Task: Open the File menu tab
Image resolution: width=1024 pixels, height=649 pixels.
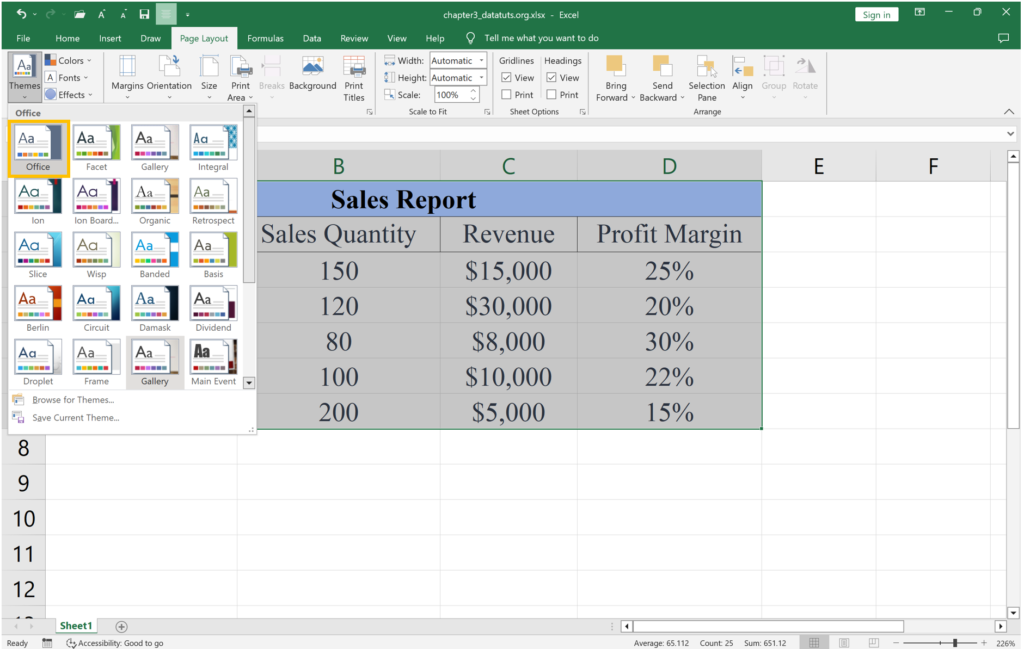Action: click(23, 38)
